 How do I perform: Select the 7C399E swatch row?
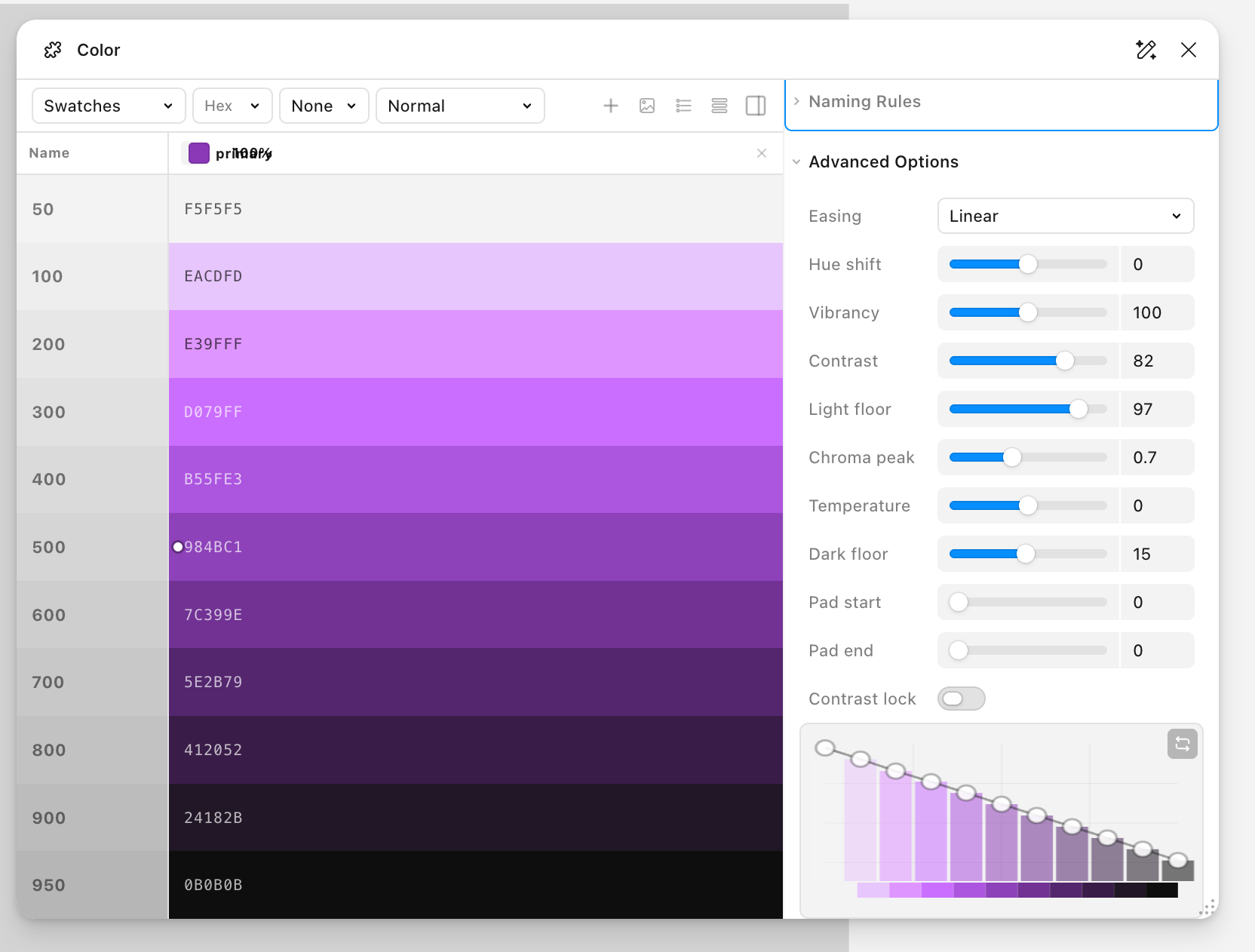coord(476,615)
